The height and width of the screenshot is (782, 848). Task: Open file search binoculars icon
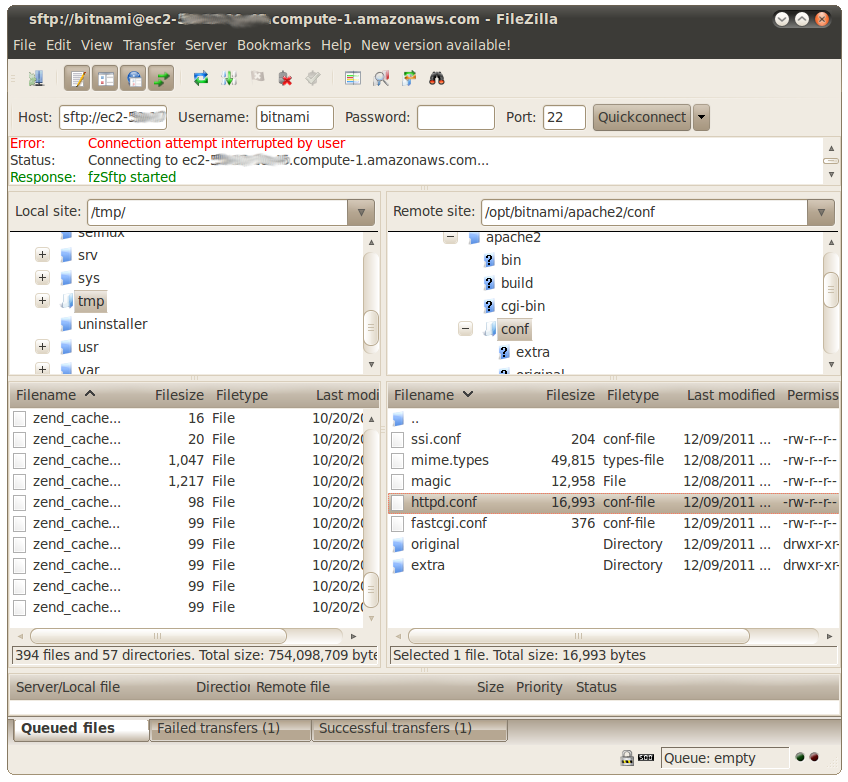437,79
